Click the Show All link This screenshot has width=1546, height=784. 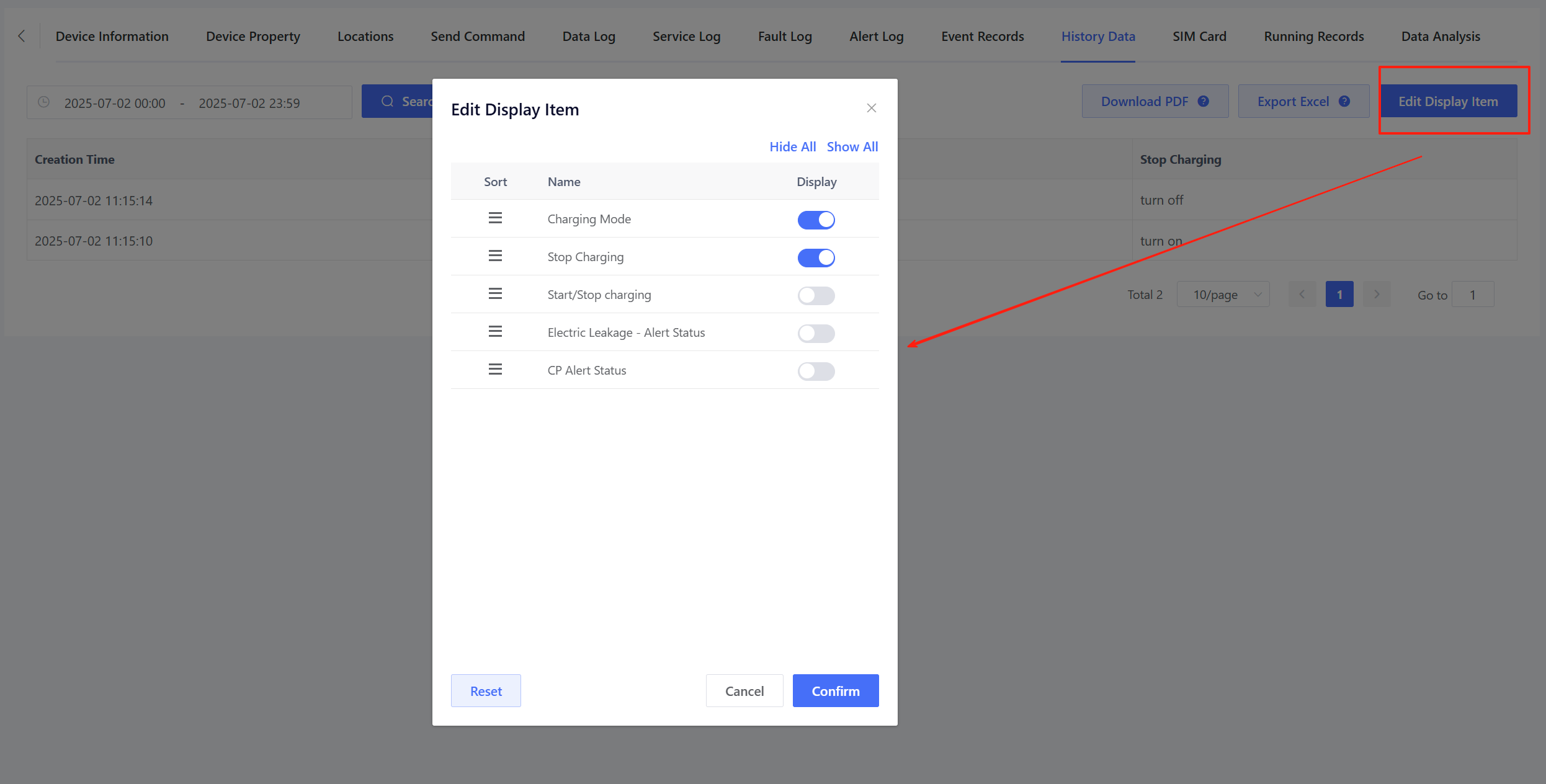(852, 147)
